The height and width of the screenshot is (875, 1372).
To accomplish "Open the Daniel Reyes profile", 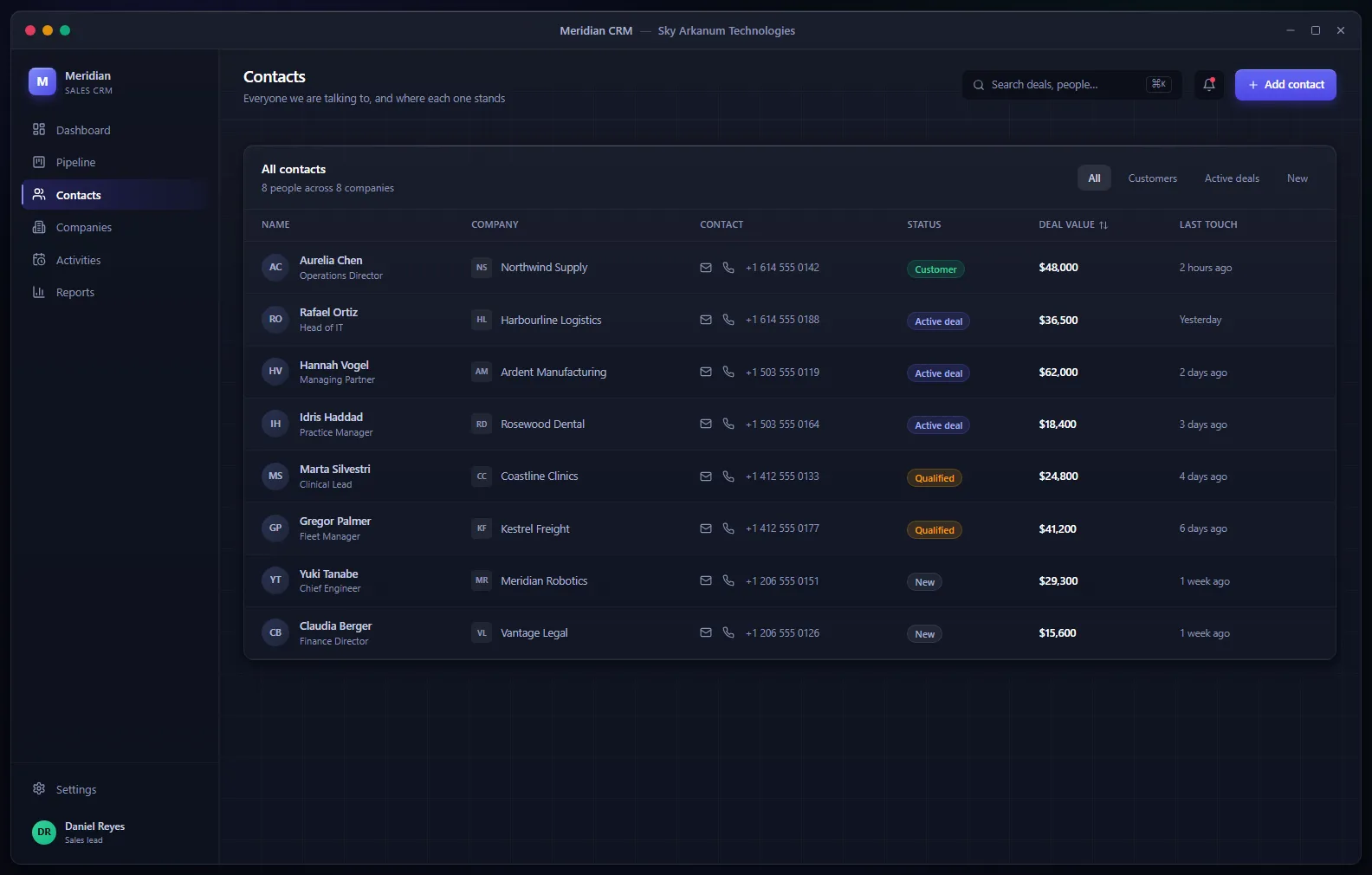I will click(114, 833).
